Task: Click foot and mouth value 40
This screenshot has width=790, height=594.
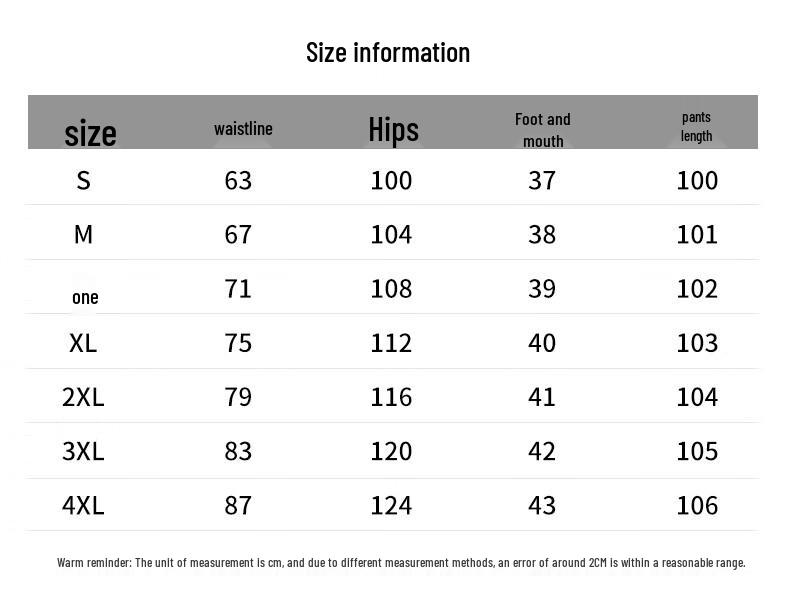Action: point(542,343)
